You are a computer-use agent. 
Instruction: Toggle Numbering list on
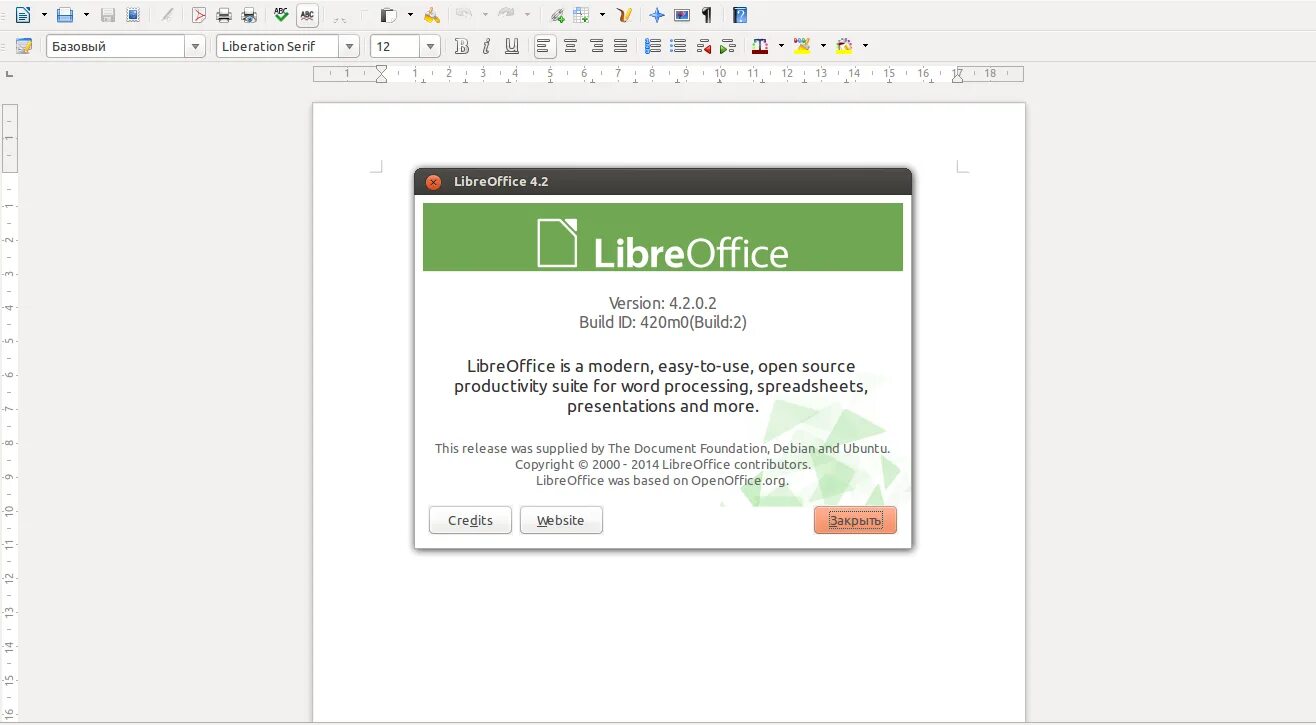pyautogui.click(x=653, y=46)
